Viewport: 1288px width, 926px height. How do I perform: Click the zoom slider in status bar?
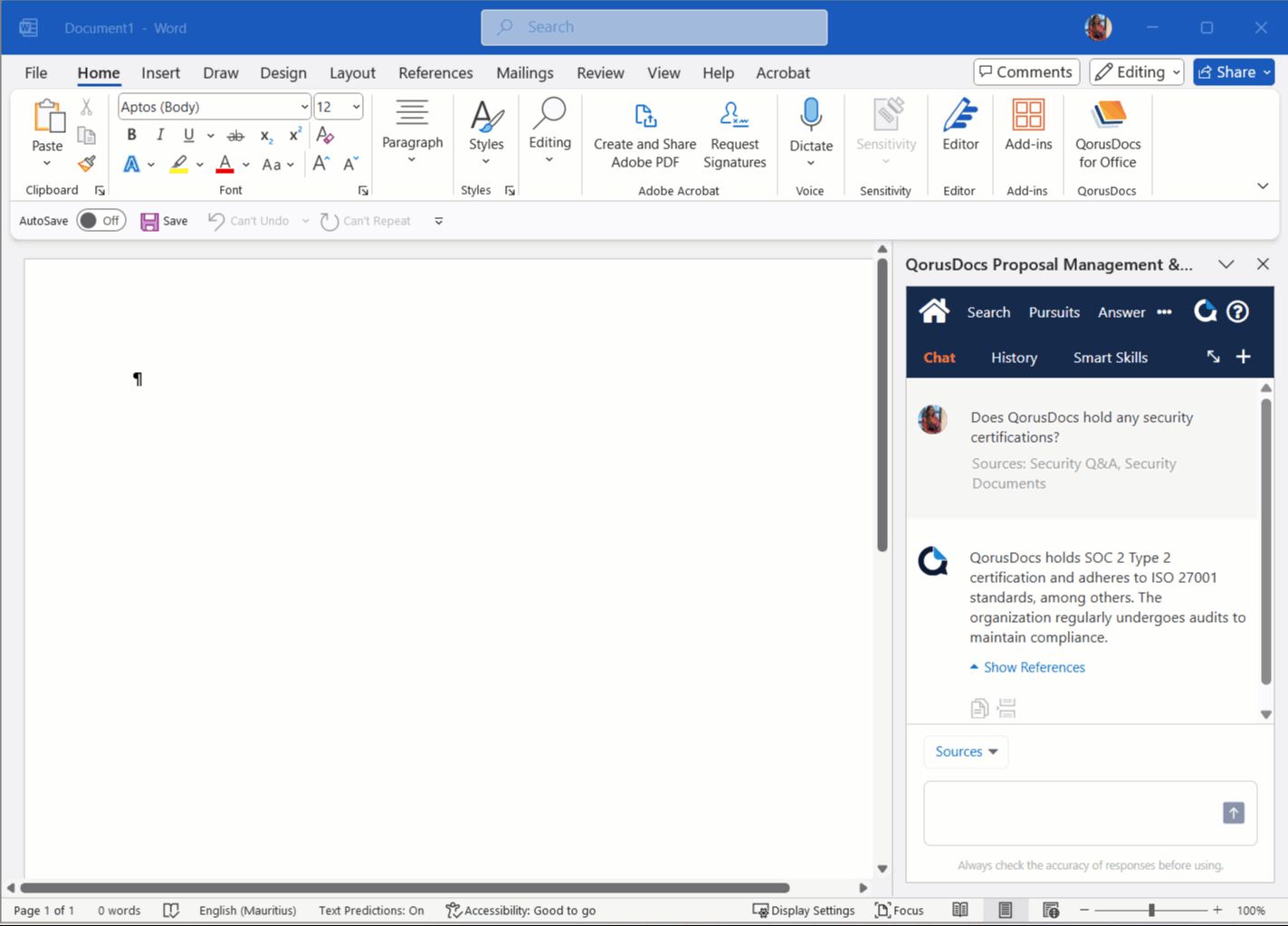1150,910
